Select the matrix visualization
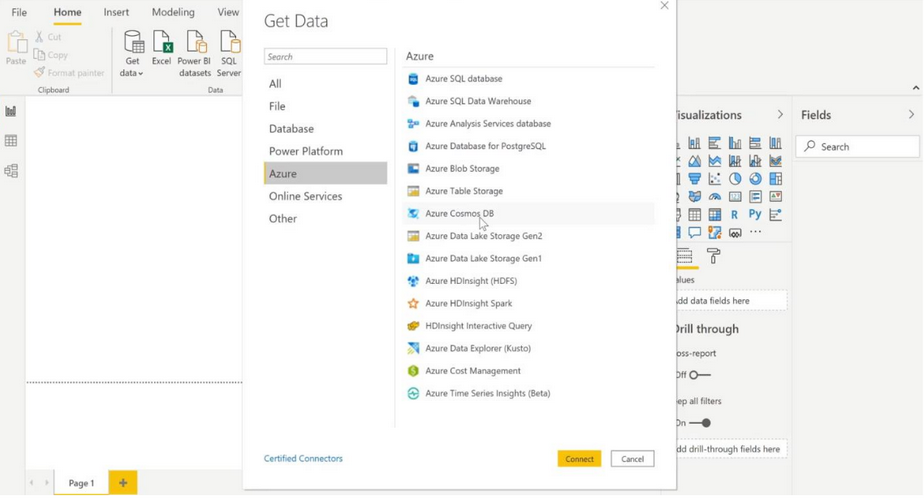Image resolution: width=924 pixels, height=498 pixels. tap(715, 215)
